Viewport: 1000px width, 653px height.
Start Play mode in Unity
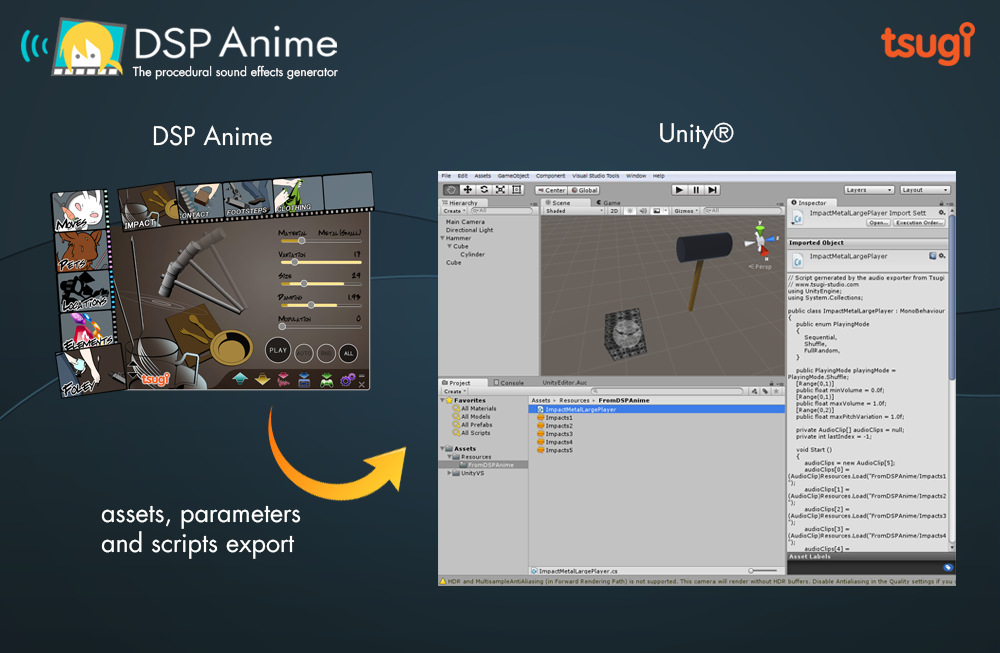coord(679,190)
